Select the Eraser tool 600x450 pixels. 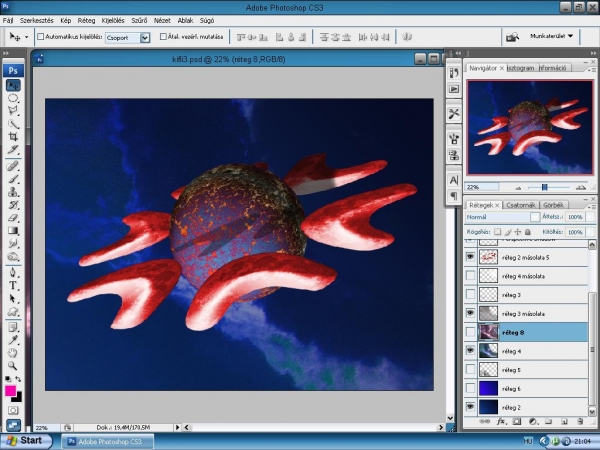click(13, 218)
